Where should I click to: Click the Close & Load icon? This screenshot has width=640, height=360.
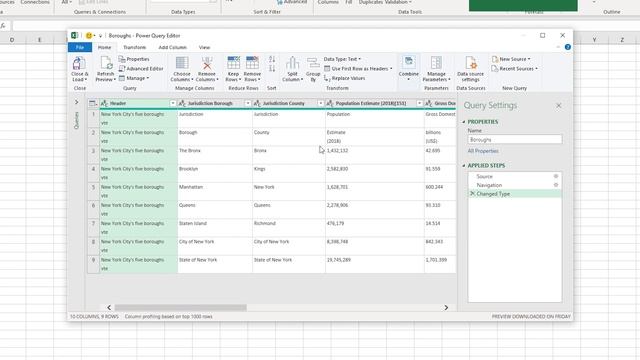point(79,64)
